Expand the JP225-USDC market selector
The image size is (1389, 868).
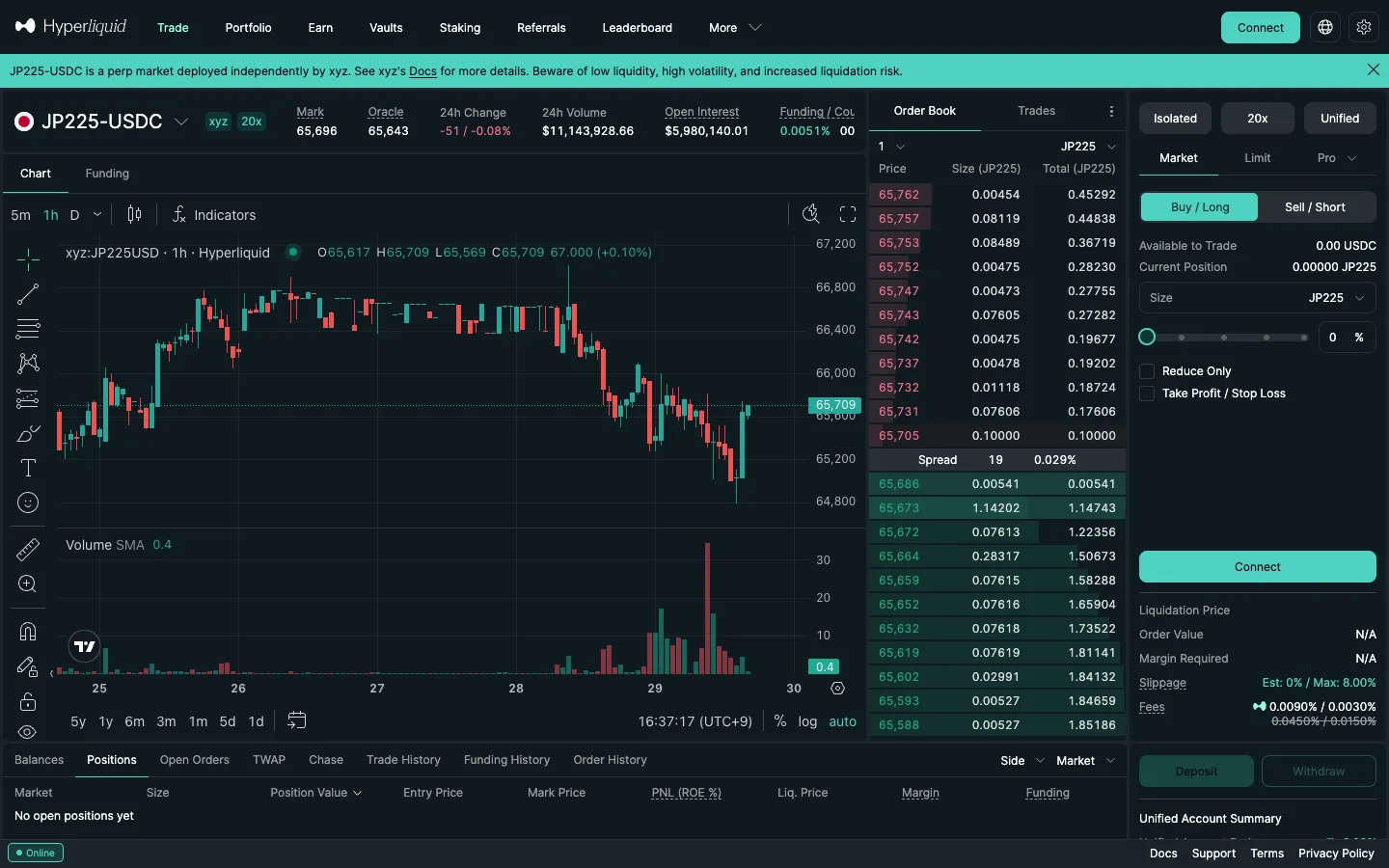[x=180, y=122]
